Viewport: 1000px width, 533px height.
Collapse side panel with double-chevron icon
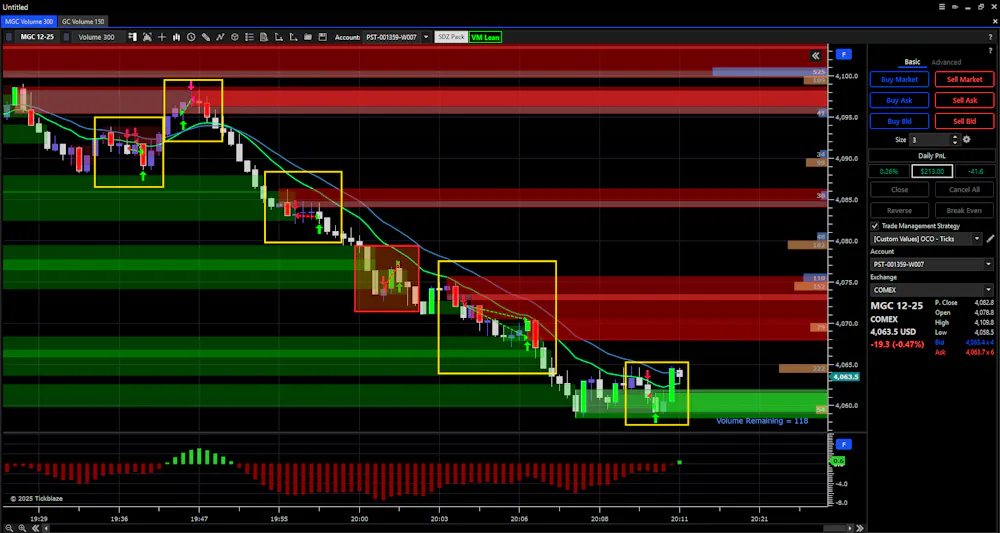[816, 55]
